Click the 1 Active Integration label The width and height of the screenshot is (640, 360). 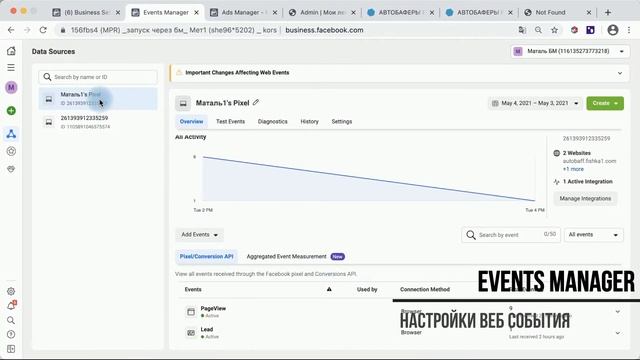(x=587, y=182)
